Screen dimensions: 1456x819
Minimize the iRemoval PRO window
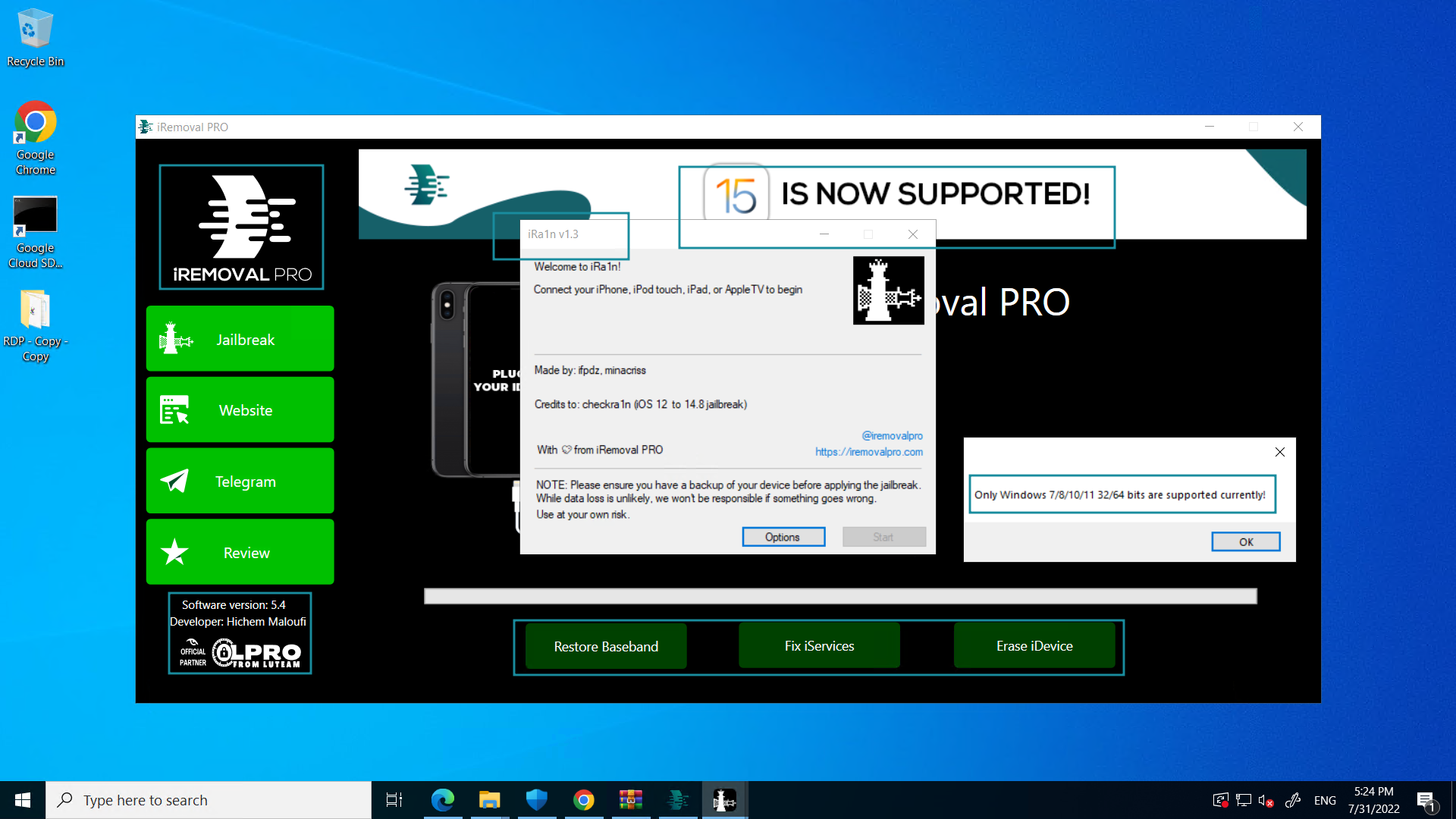pos(1210,127)
